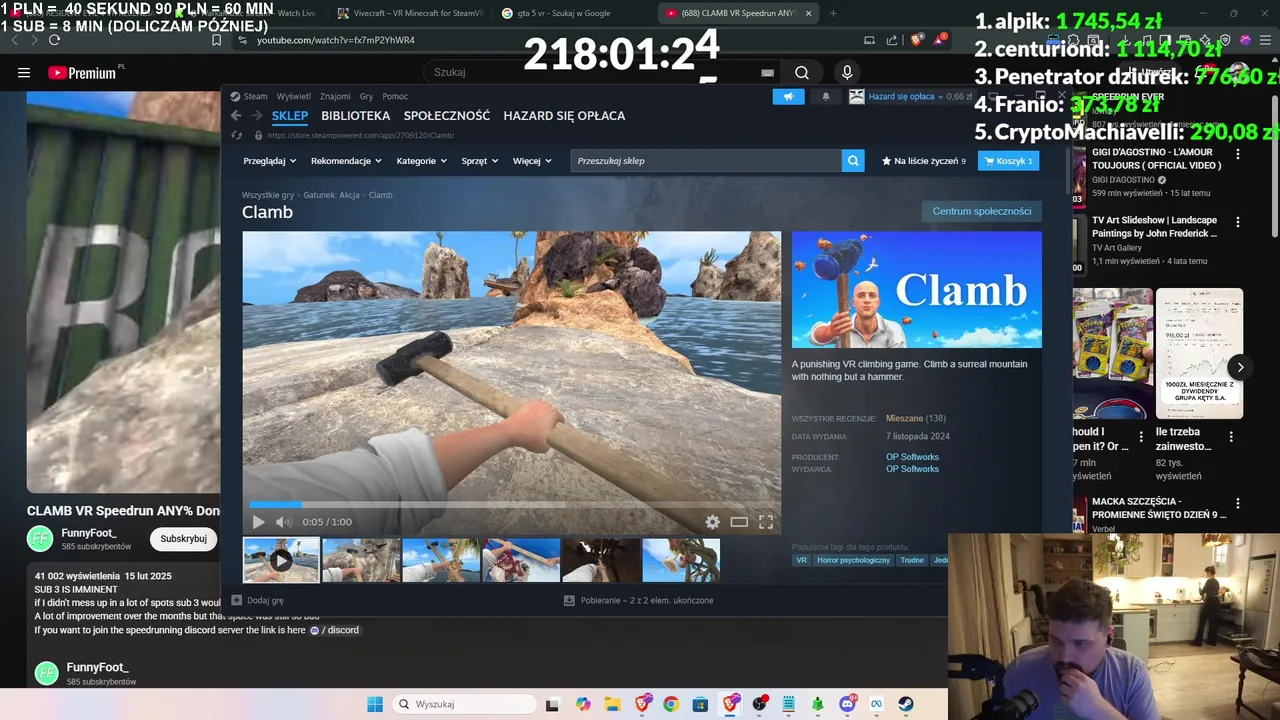Open Discord from the taskbar
The width and height of the screenshot is (1280, 720).
pos(848,704)
